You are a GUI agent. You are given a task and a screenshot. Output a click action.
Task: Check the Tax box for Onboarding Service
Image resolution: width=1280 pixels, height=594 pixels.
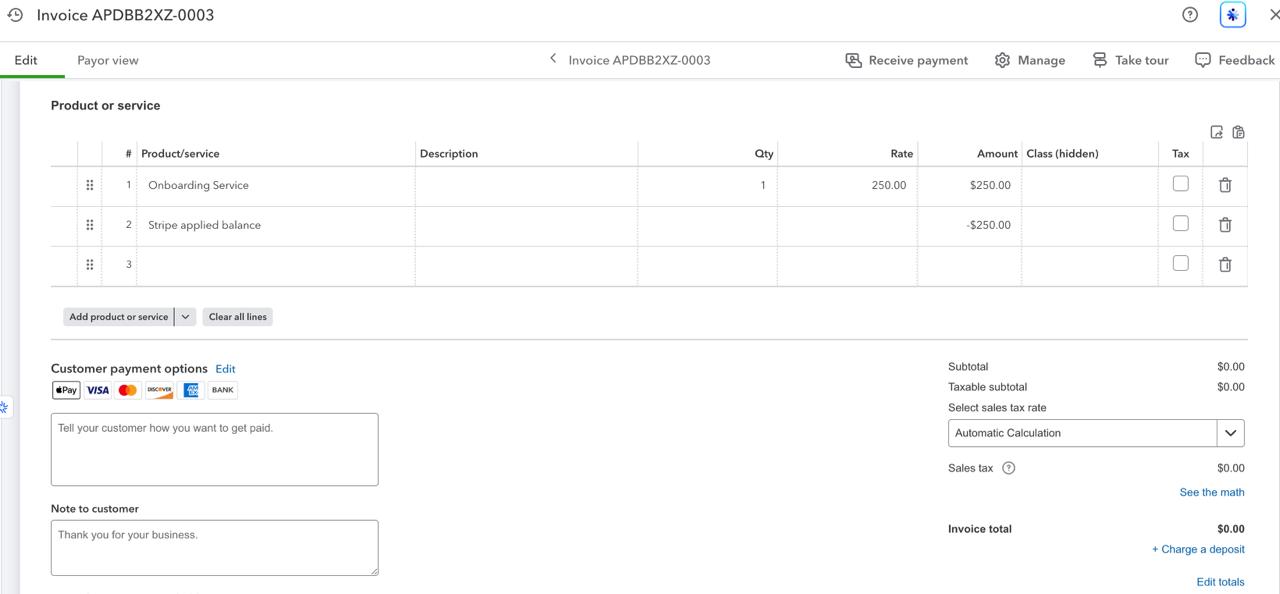point(1180,184)
